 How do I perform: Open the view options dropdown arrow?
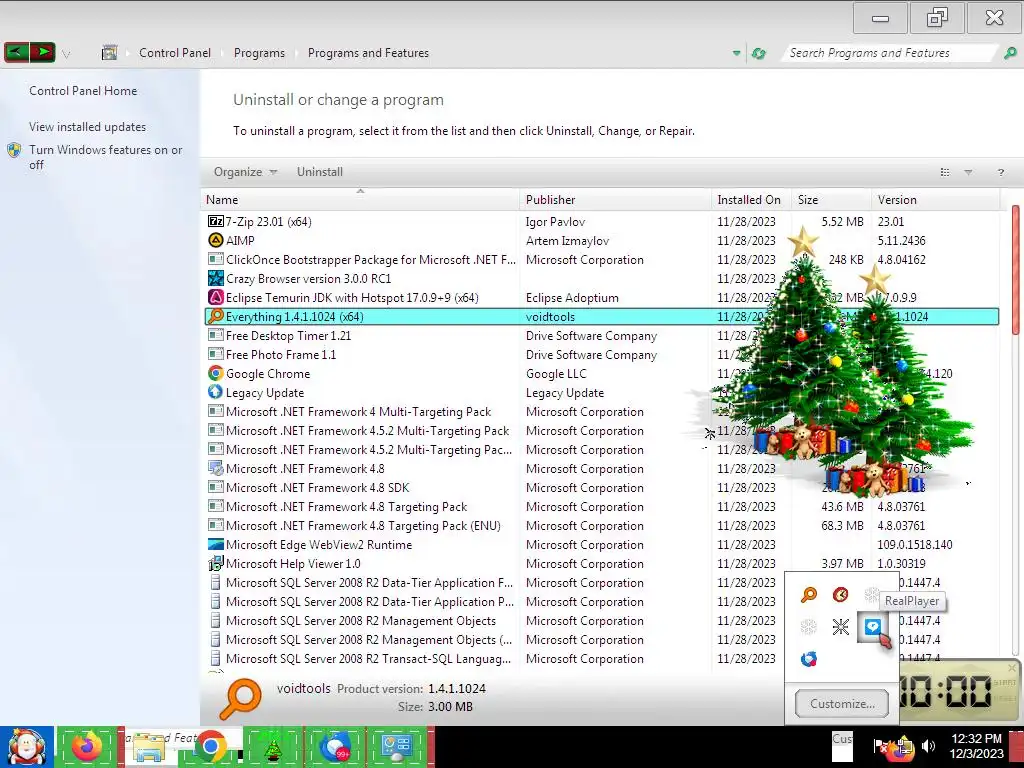[968, 172]
